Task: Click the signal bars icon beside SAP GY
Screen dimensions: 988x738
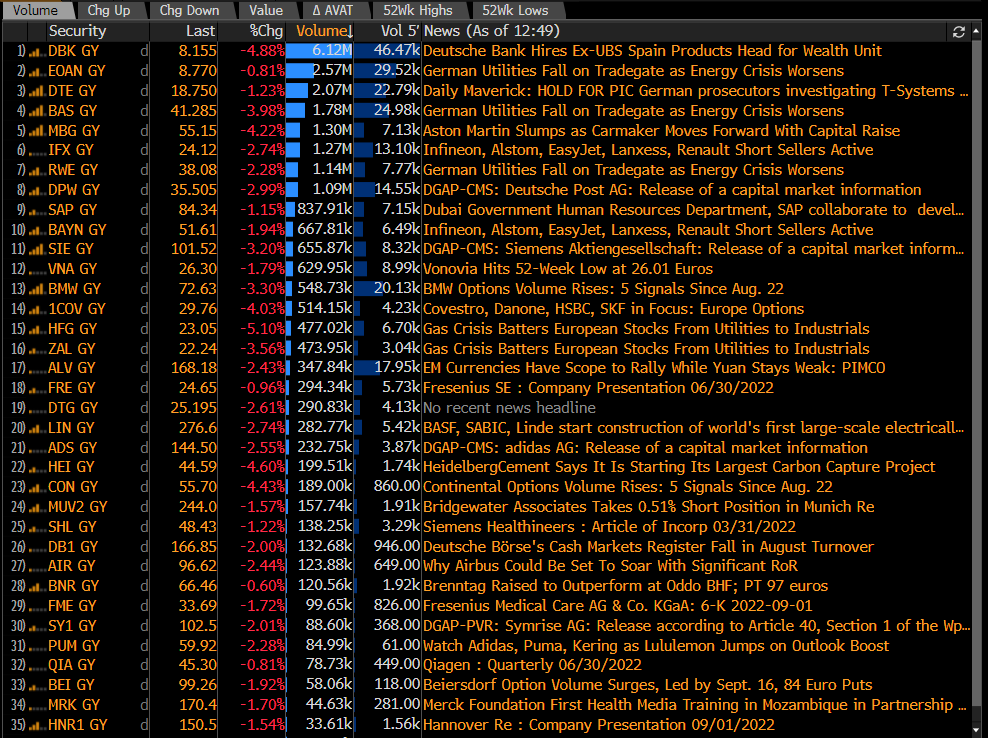Action: 37,210
